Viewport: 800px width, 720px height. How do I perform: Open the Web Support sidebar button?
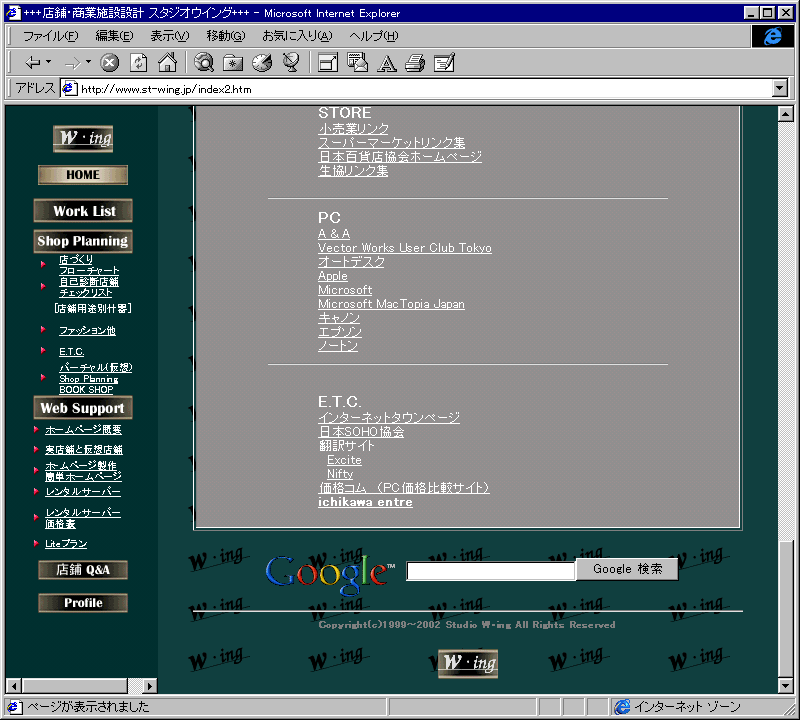coord(83,408)
